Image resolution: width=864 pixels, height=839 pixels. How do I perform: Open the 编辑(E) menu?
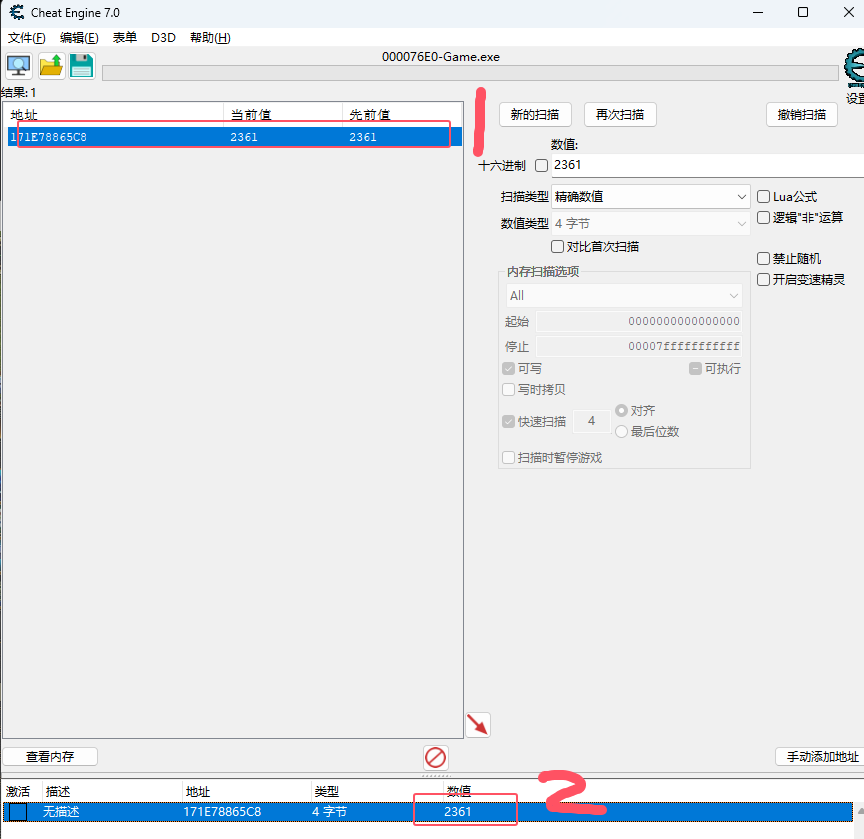point(79,37)
